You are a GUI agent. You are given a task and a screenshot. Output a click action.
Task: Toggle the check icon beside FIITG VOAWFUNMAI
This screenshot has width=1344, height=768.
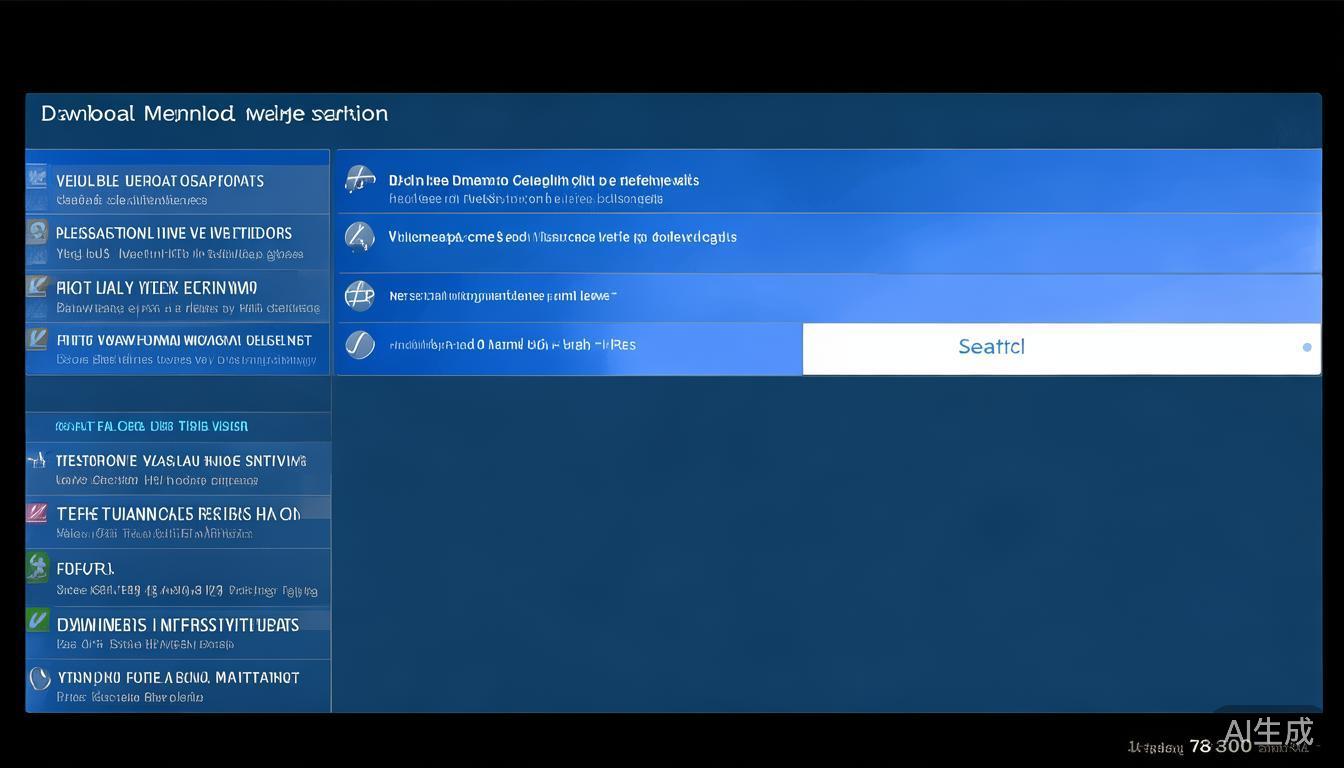37,339
